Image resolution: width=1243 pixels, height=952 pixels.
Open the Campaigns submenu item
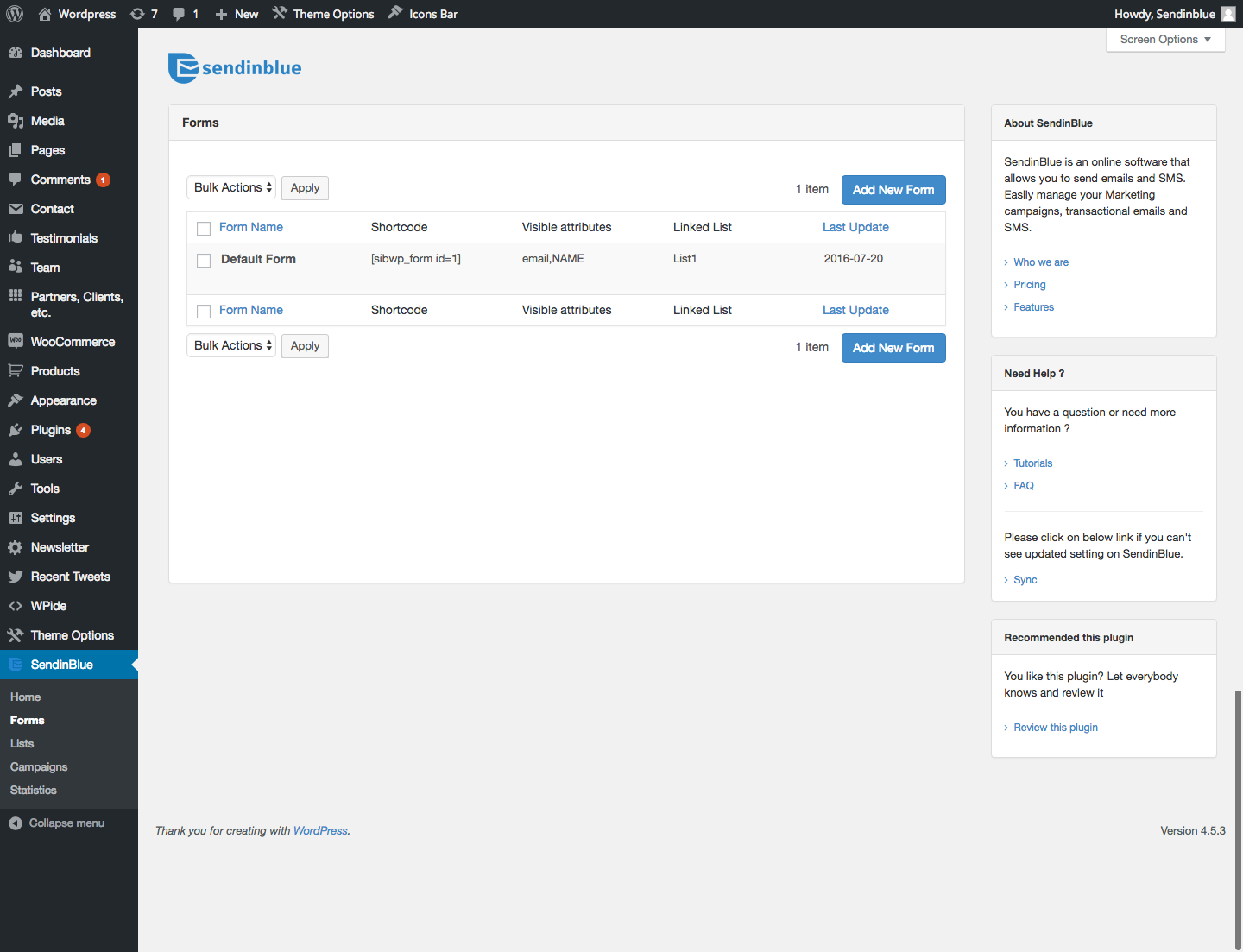pos(39,766)
